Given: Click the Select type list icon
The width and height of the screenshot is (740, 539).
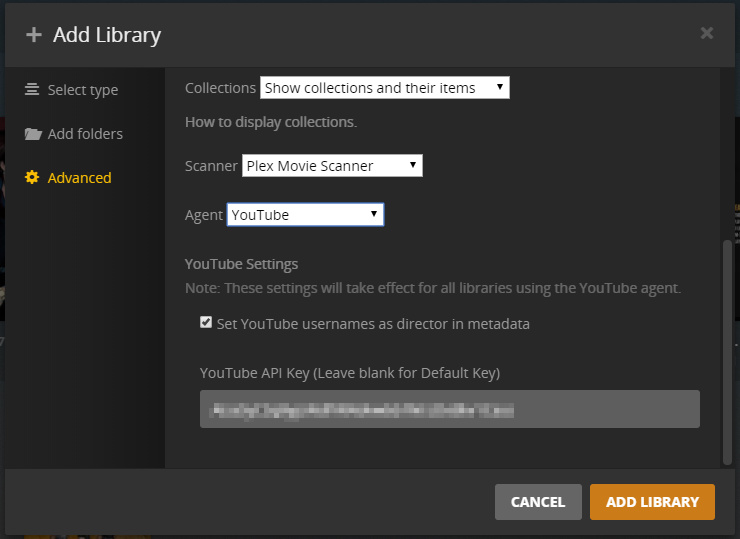Looking at the screenshot, I should pyautogui.click(x=32, y=89).
